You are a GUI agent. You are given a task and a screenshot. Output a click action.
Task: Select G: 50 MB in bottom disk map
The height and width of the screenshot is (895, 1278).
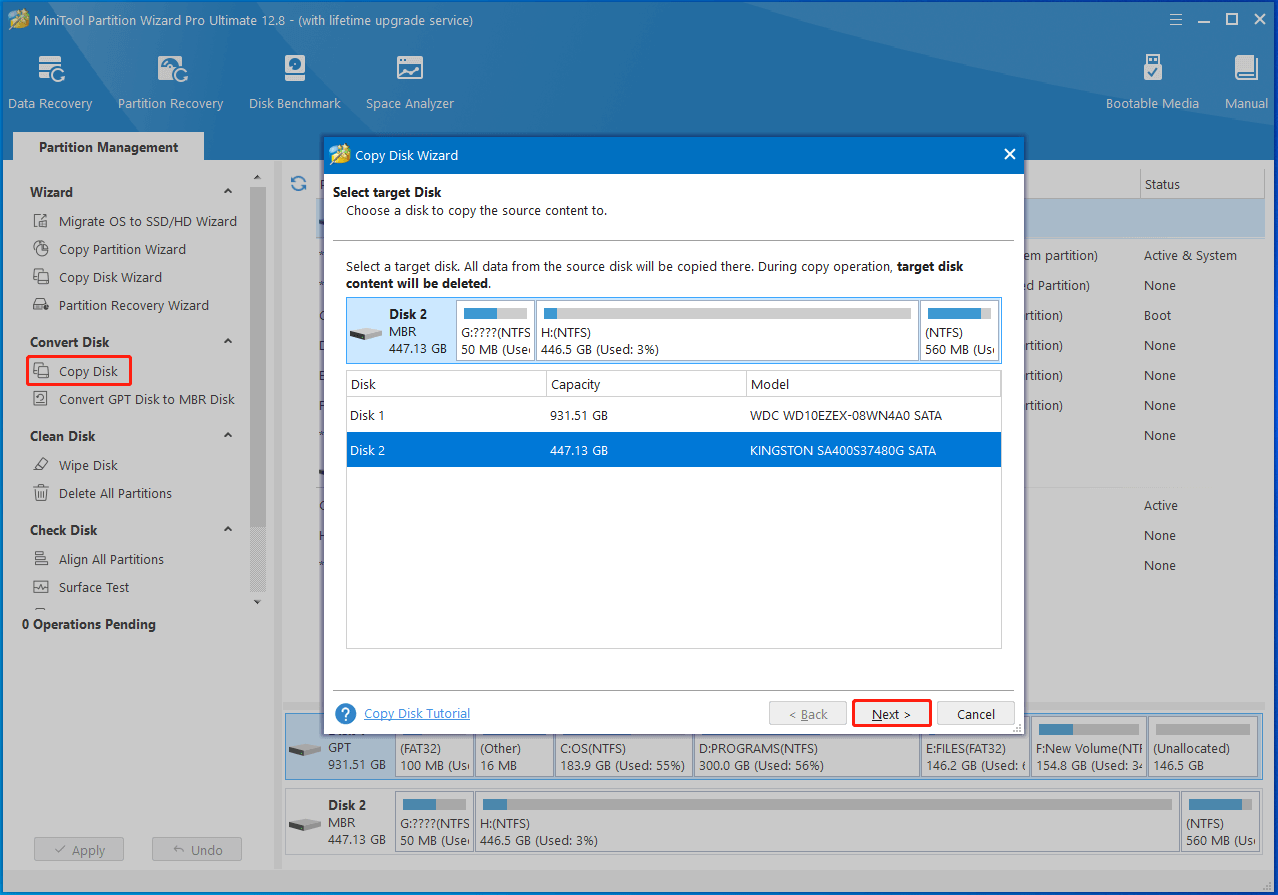434,822
